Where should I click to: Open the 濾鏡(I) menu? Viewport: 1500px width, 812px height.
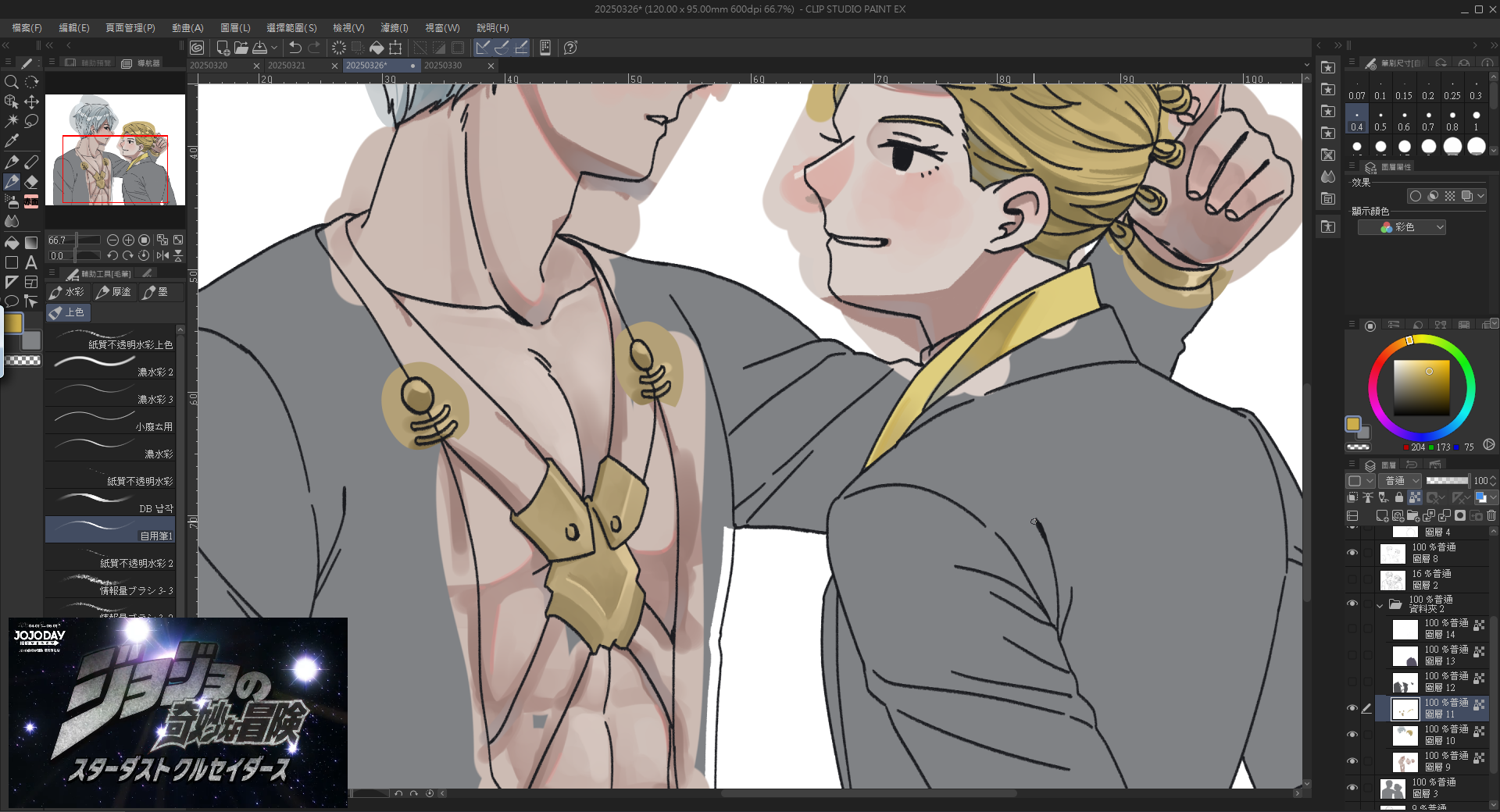point(395,27)
